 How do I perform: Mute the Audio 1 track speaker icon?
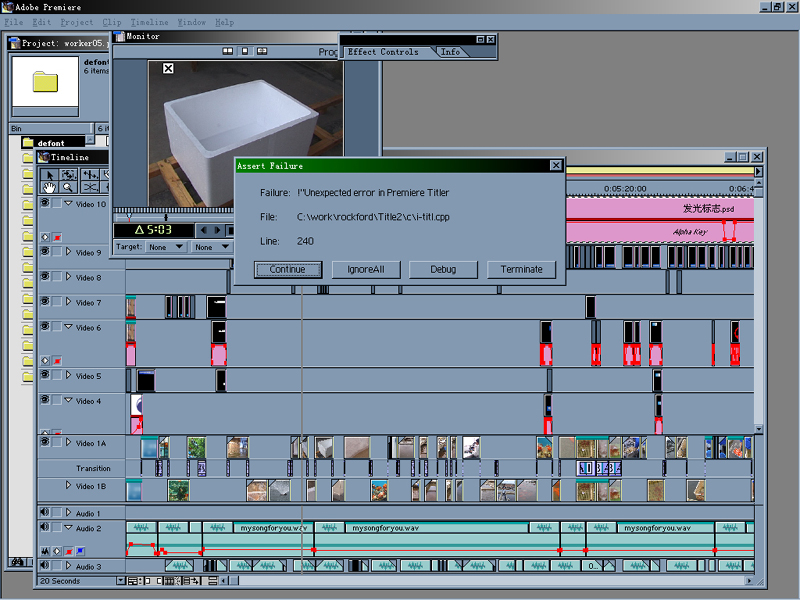45,512
